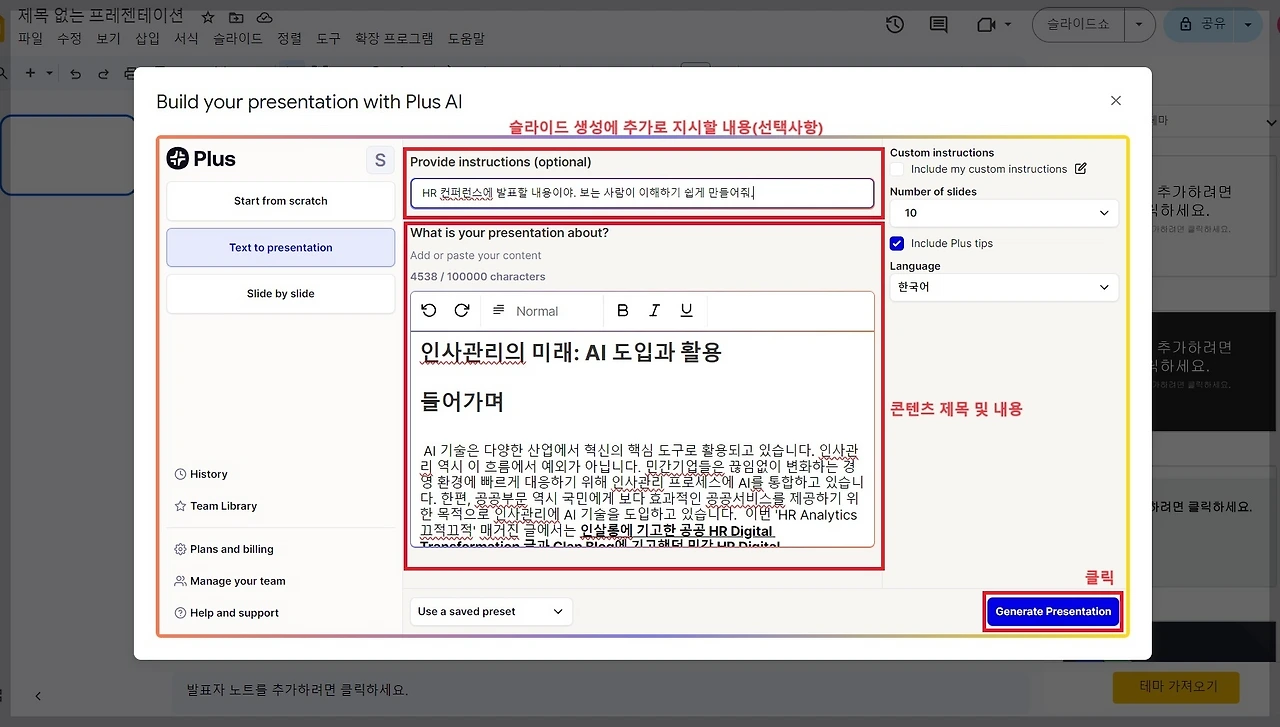Viewport: 1280px width, 727px height.
Task: Select the Start from scratch option
Action: pos(281,201)
